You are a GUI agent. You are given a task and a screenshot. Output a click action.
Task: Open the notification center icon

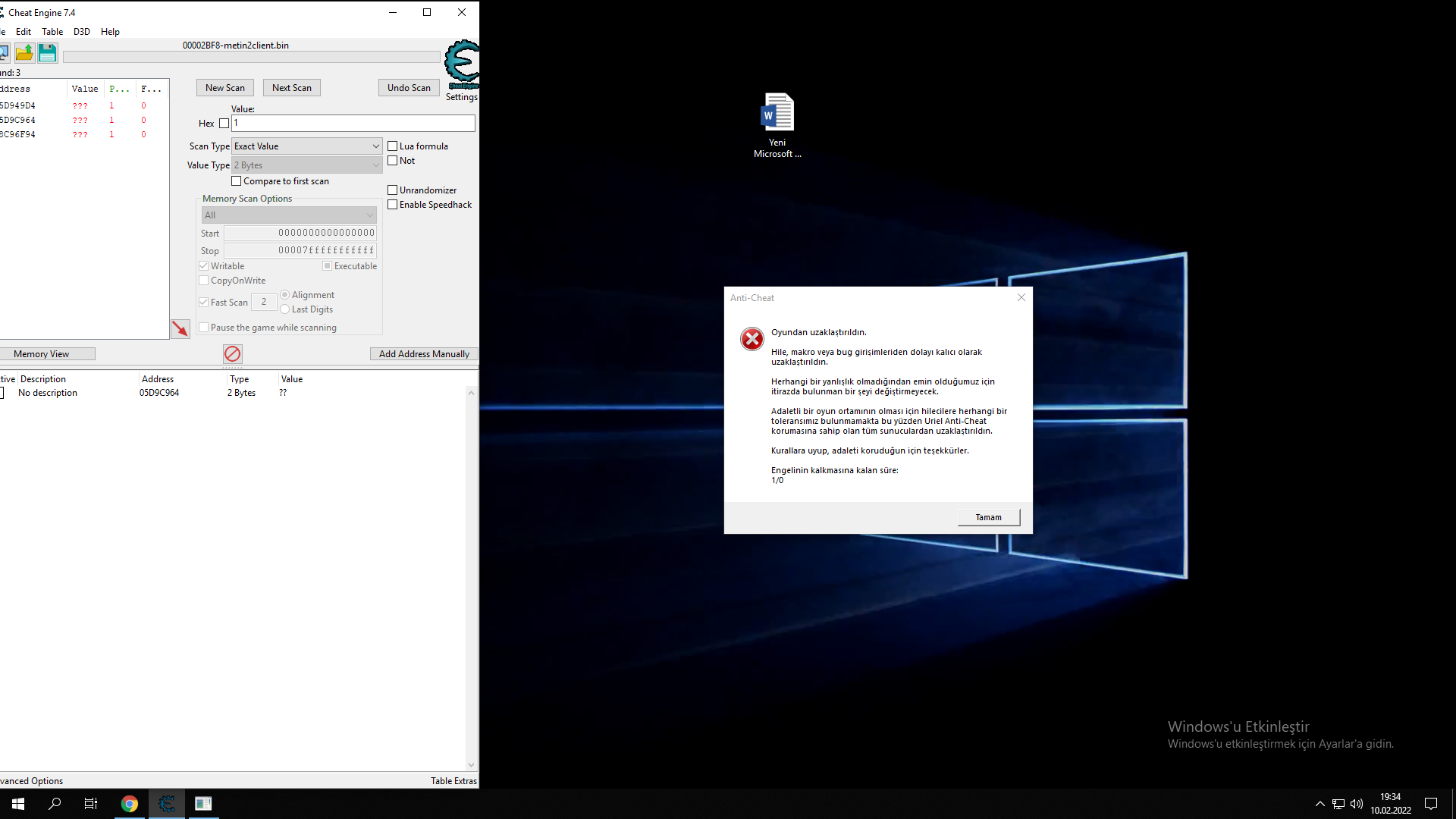(1431, 804)
